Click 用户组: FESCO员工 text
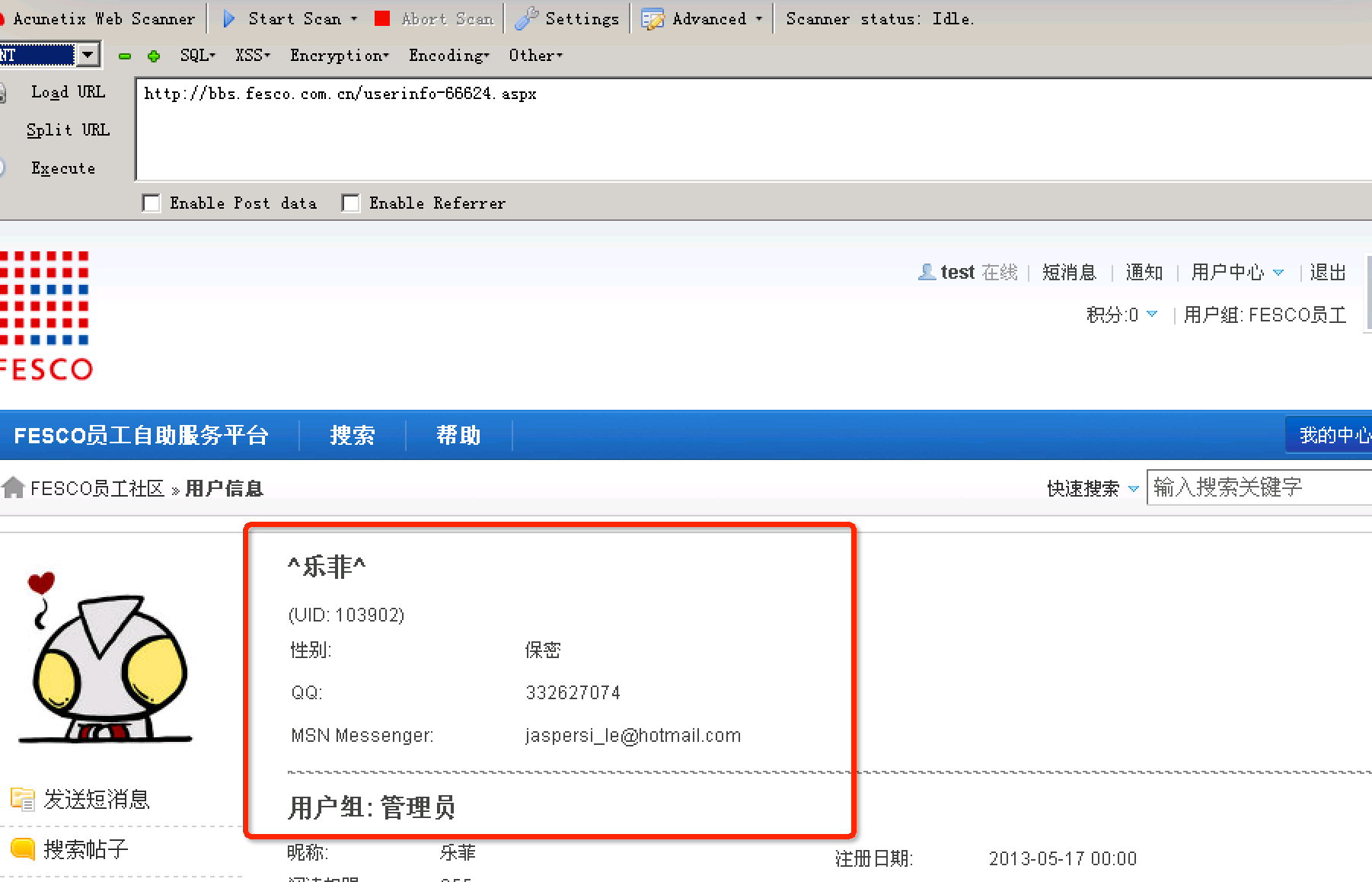This screenshot has height=882, width=1372. coord(1265,315)
